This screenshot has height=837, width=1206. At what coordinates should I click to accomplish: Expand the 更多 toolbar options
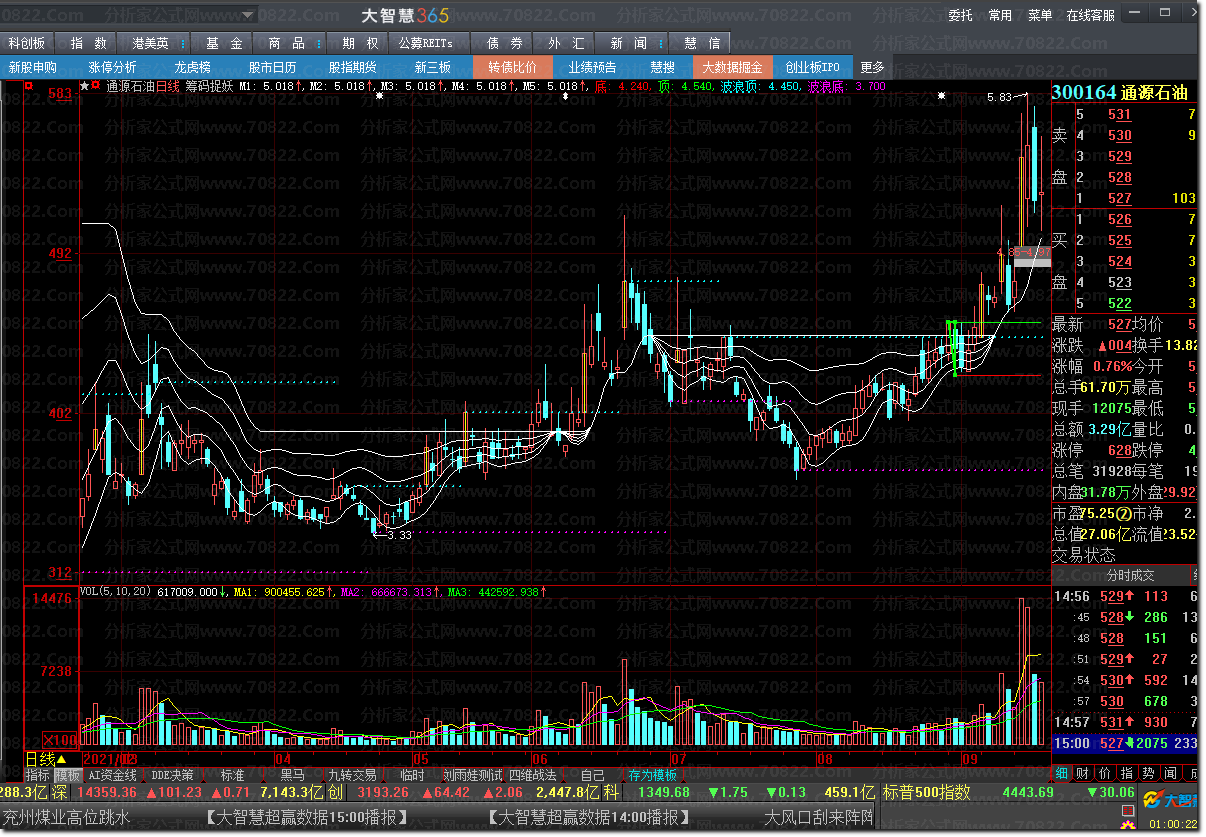(872, 67)
